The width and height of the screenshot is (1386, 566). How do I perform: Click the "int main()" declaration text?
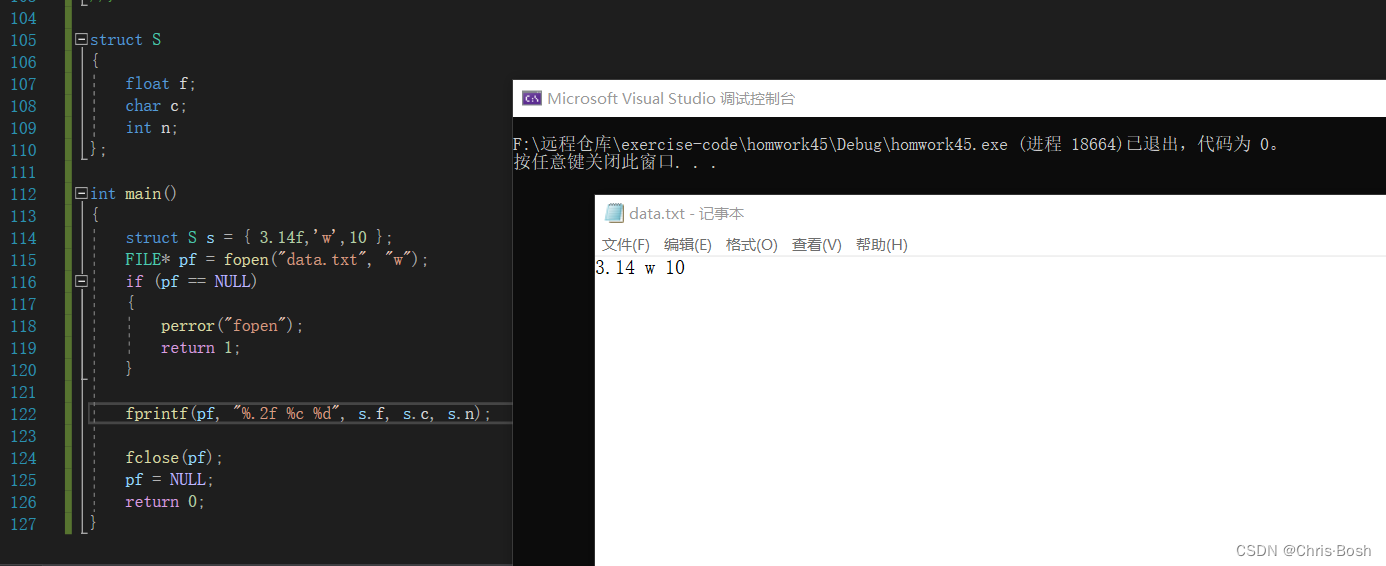pos(133,194)
